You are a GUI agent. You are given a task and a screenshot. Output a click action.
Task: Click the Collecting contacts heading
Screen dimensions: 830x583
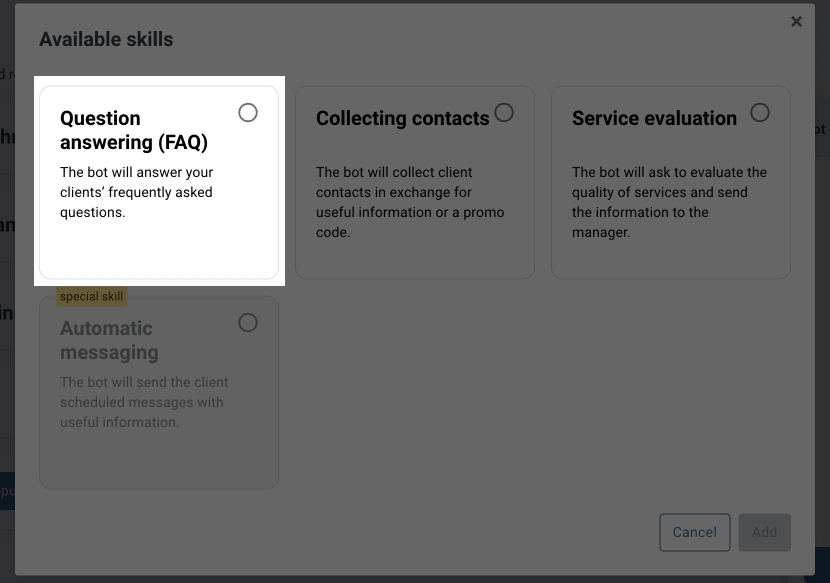(403, 118)
